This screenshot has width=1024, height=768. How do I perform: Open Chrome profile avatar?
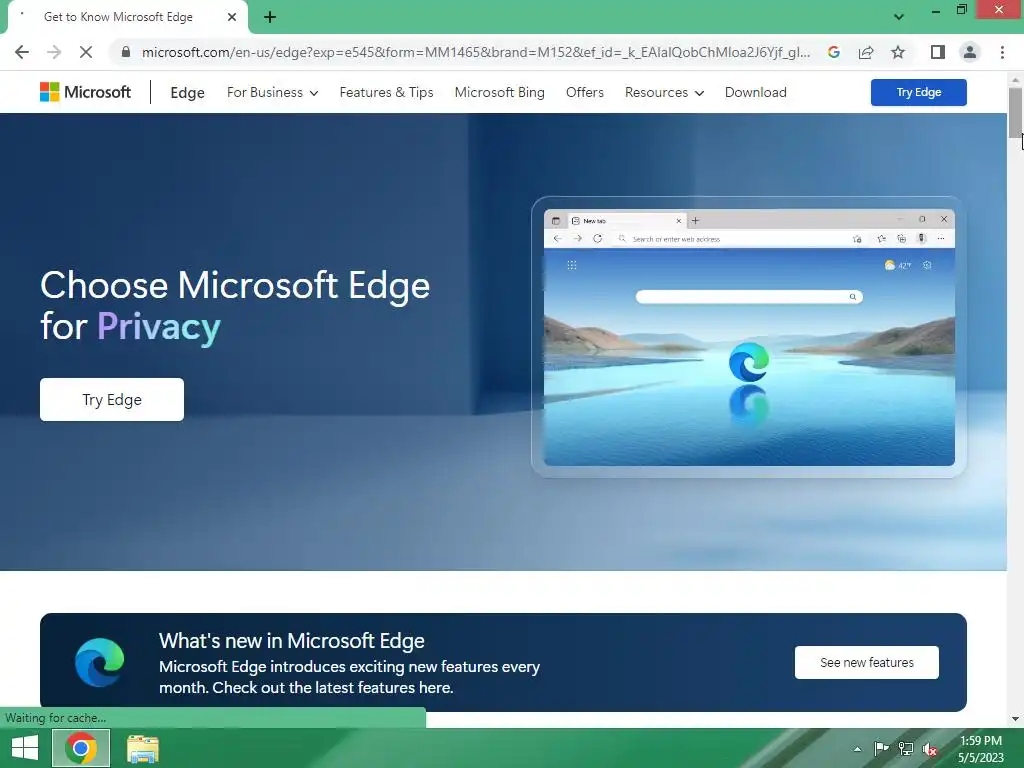pyautogui.click(x=970, y=52)
